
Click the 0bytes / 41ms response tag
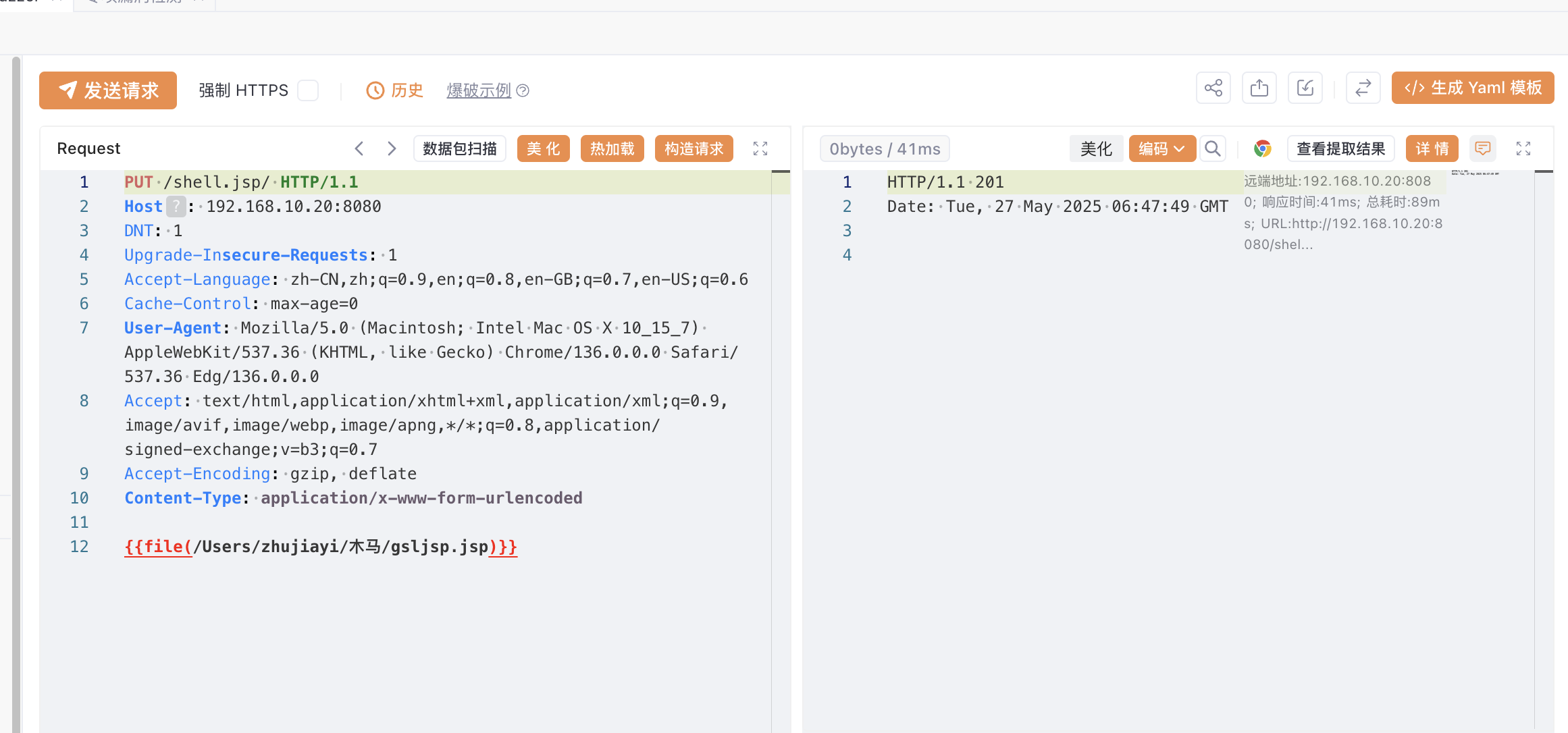tap(885, 149)
